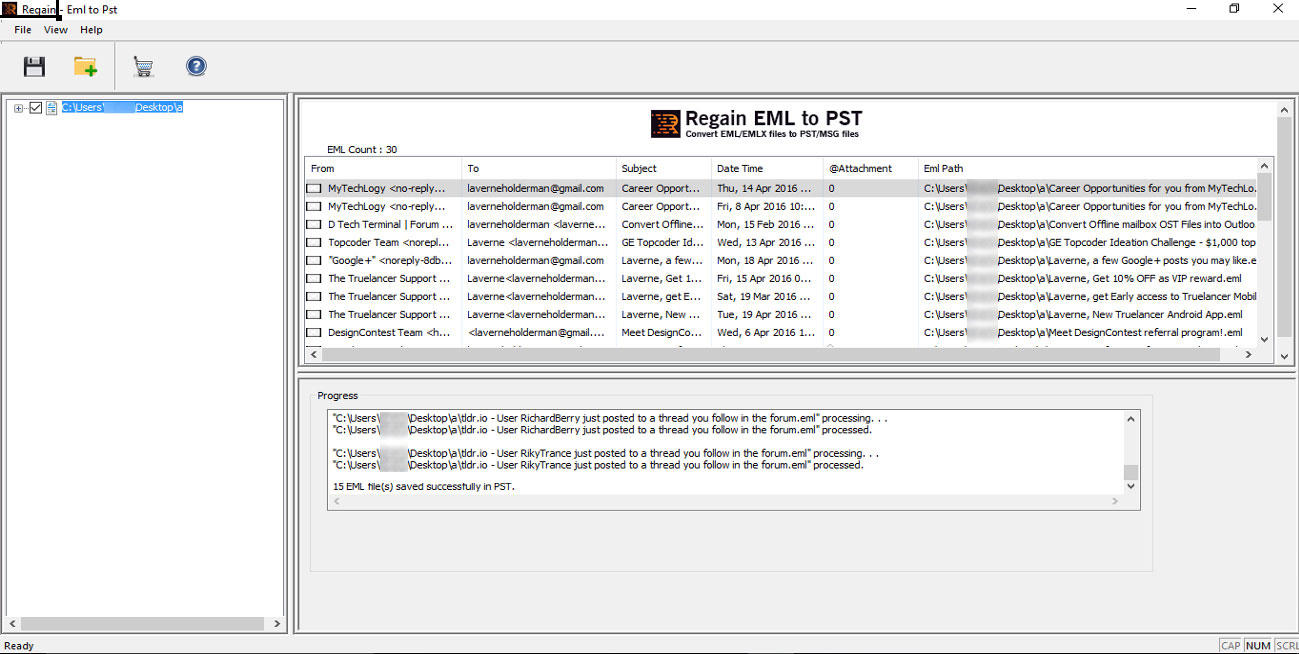This screenshot has width=1299, height=654.
Task: Click the RikyTrance "processed." log line
Action: [x=597, y=465]
